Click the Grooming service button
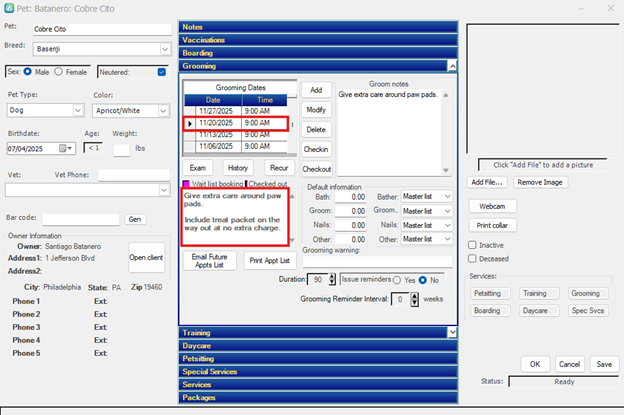624x415 pixels. pyautogui.click(x=588, y=293)
